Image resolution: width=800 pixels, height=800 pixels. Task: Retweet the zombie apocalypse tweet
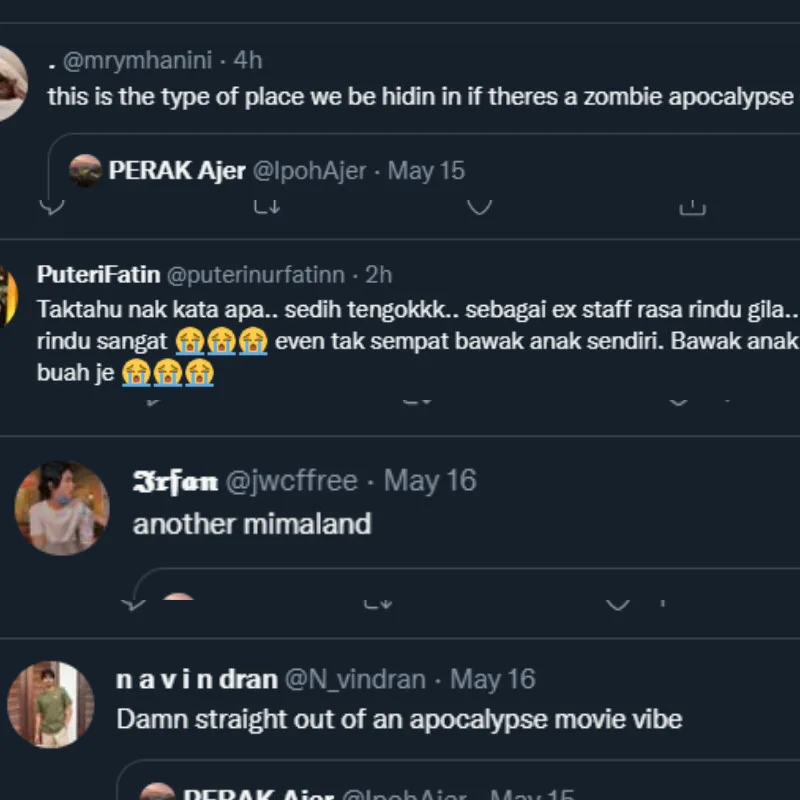(x=265, y=207)
